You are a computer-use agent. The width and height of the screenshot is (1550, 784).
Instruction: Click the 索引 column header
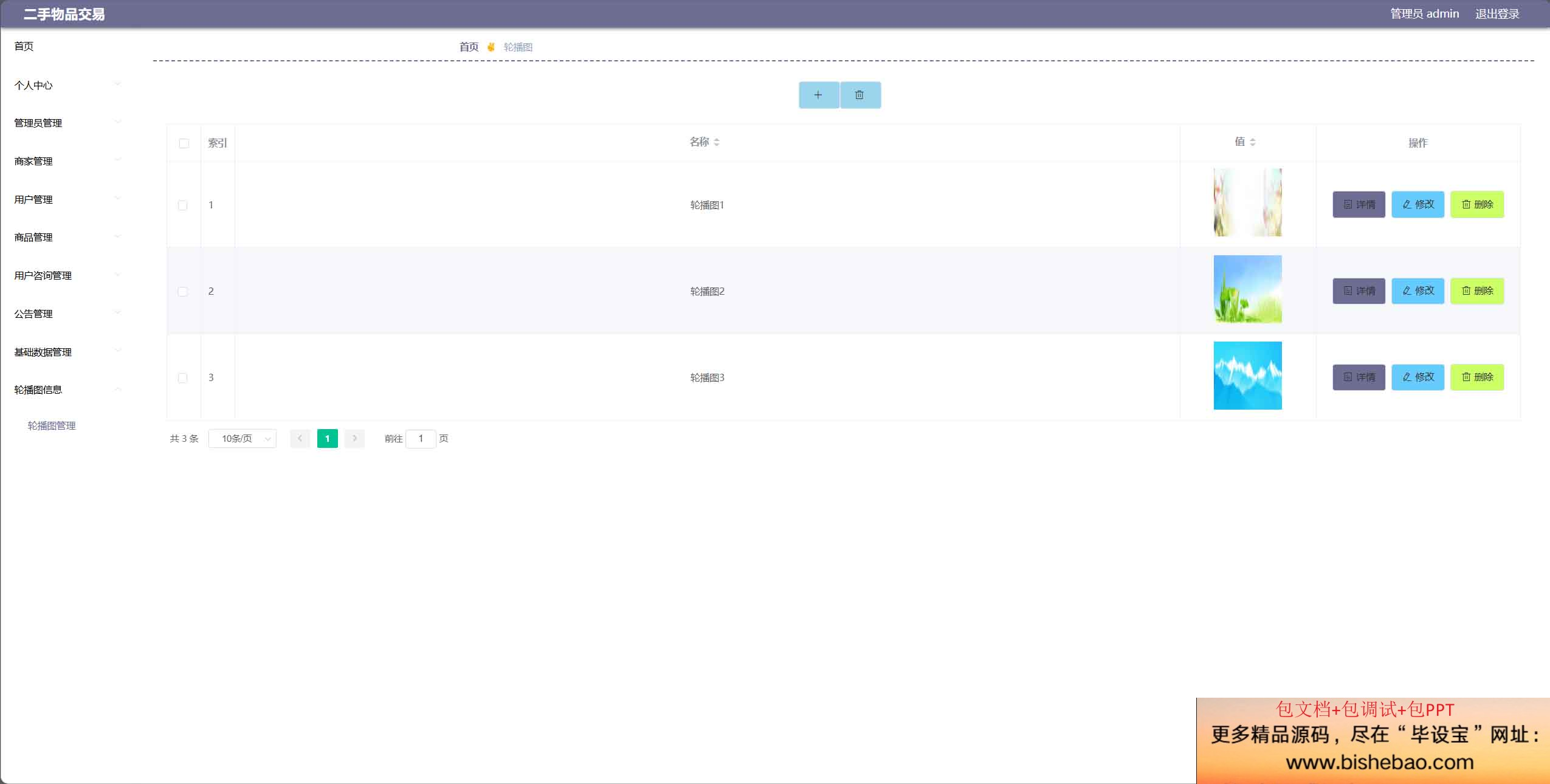click(218, 143)
